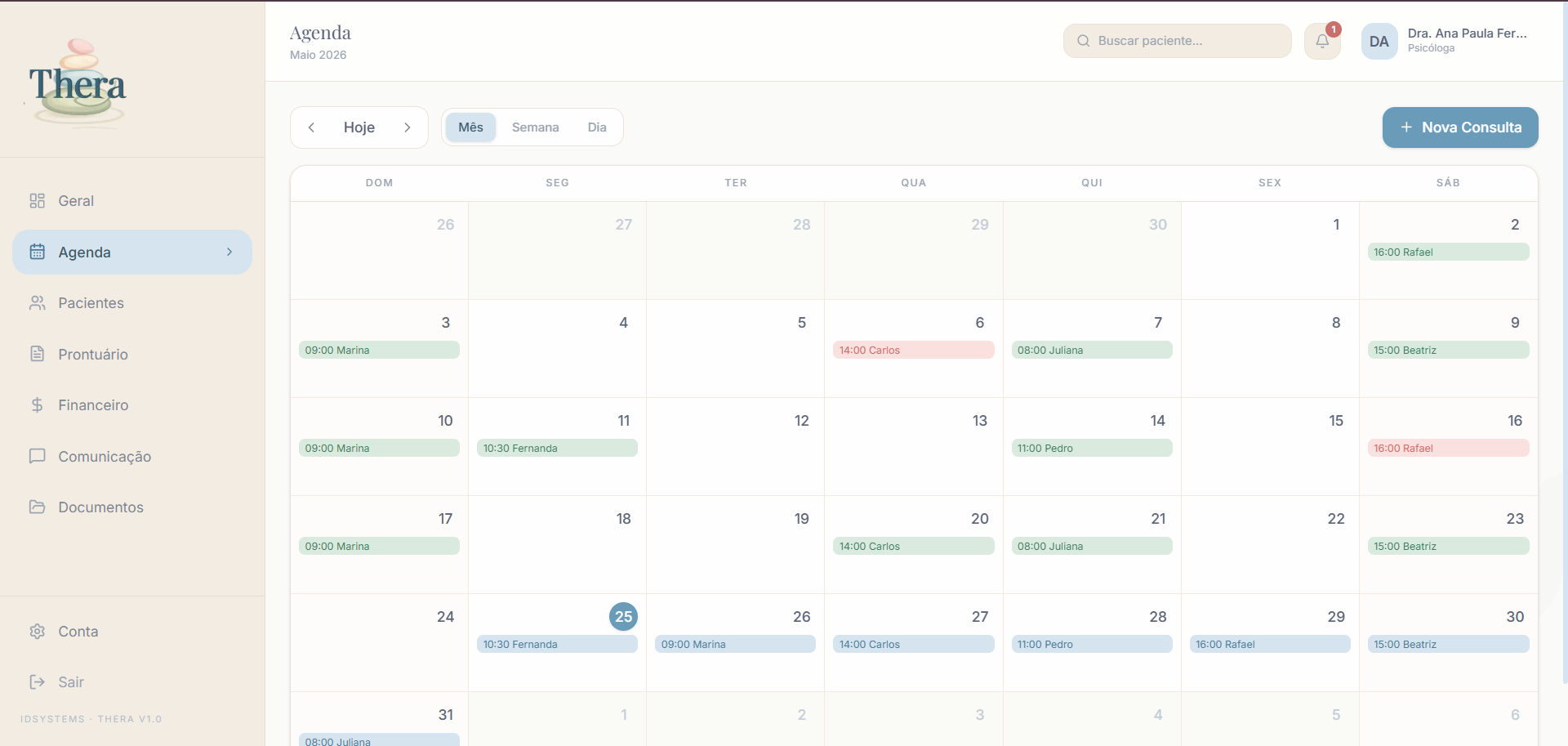1568x746 pixels.
Task: Open 11:00 Pedro appointment on day 28
Action: [x=1092, y=644]
